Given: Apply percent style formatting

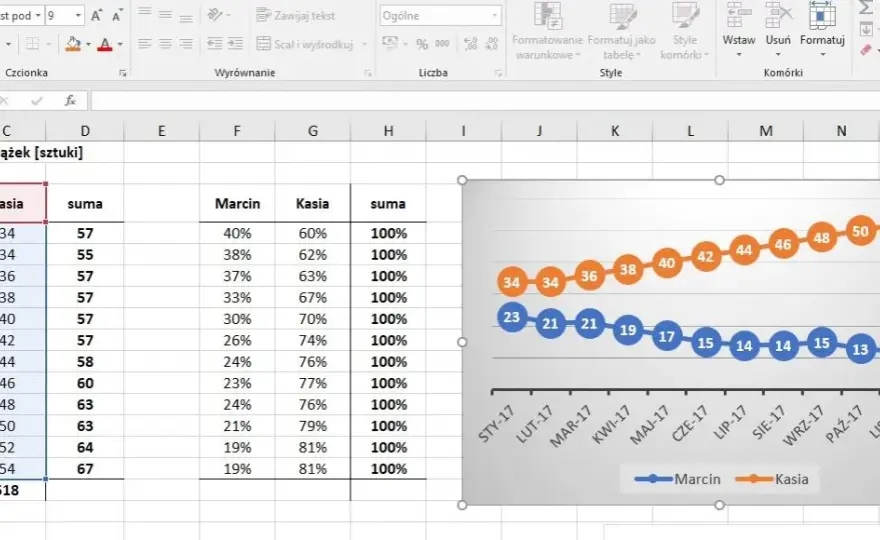Looking at the screenshot, I should (x=422, y=44).
